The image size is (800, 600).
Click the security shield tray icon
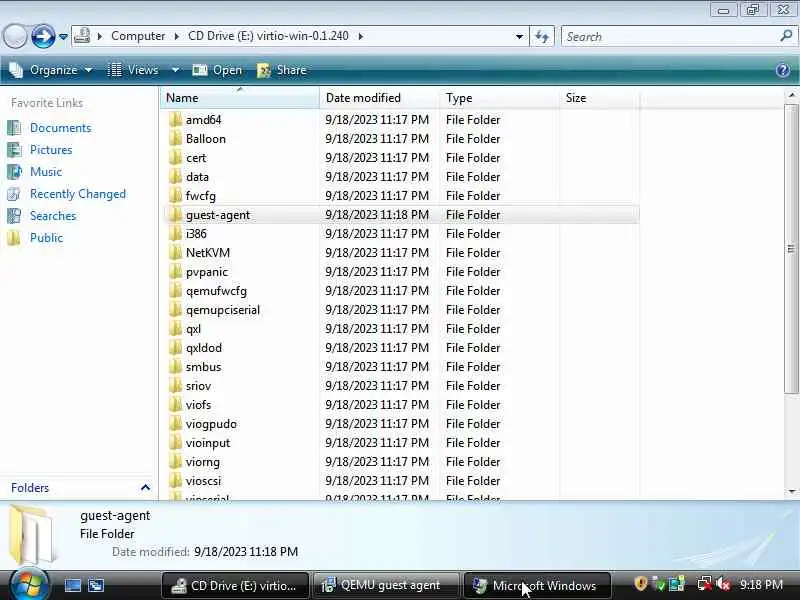[640, 584]
